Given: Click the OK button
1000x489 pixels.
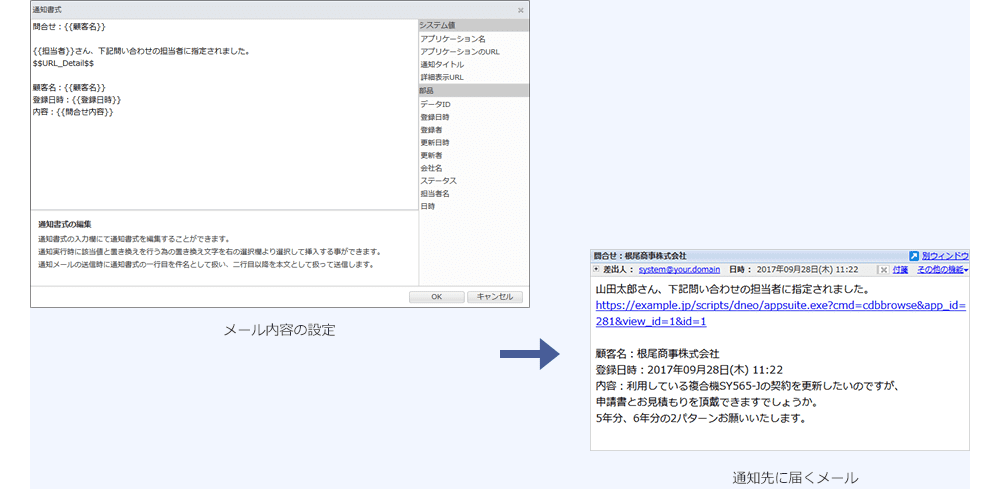Looking at the screenshot, I should coord(436,297).
